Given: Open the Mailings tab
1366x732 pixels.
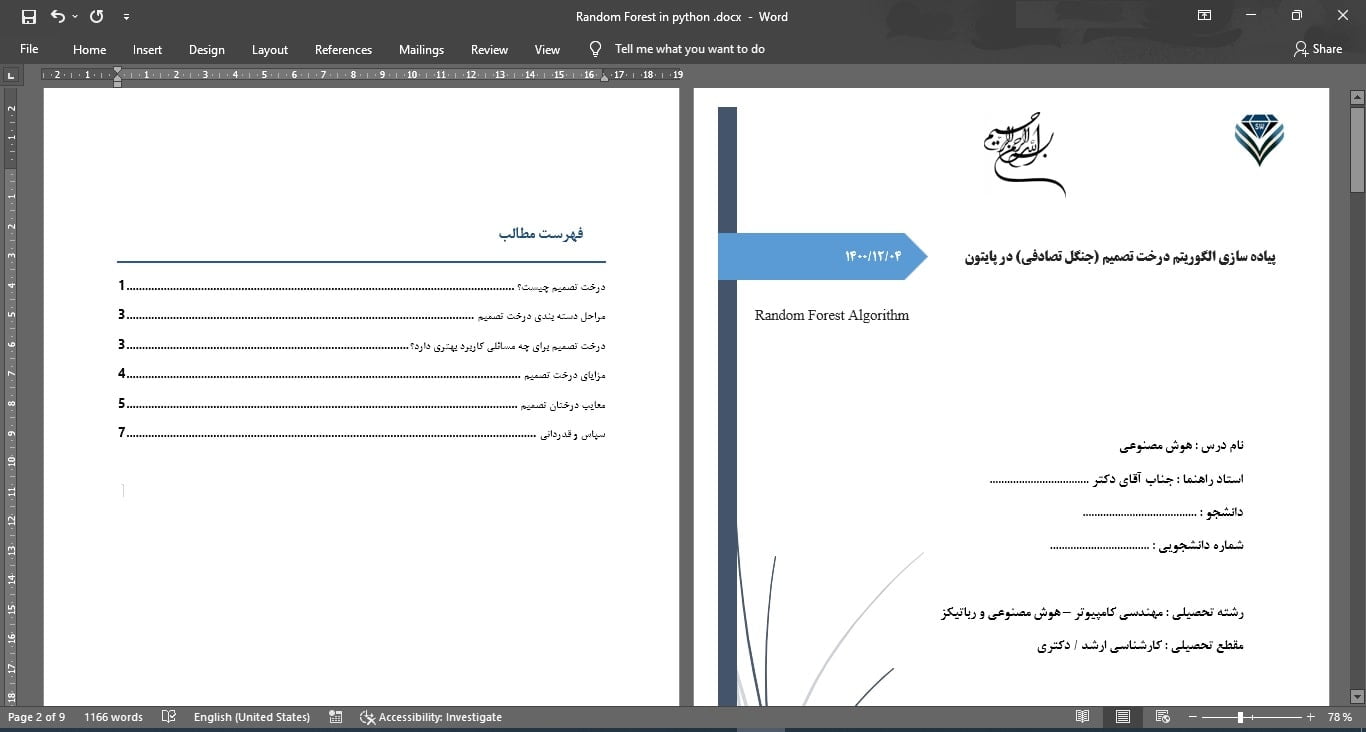Looking at the screenshot, I should [421, 49].
